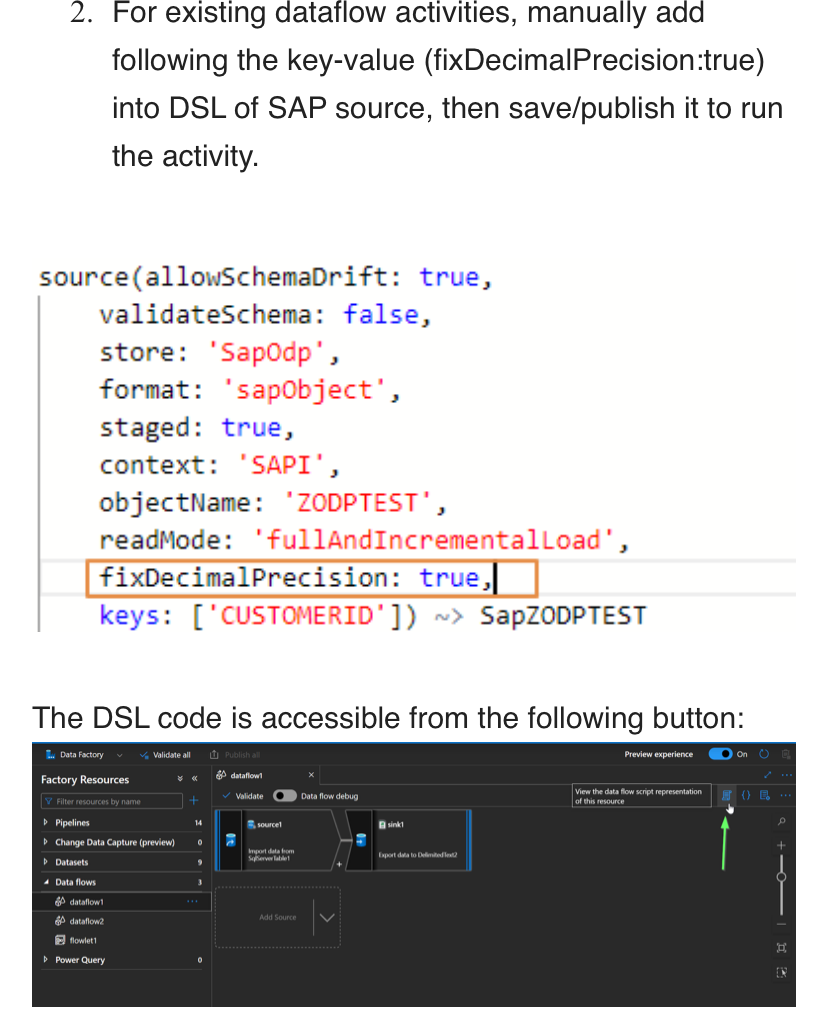Click the source1 node database icon
Viewport: 828px width, 1019px height.
230,840
